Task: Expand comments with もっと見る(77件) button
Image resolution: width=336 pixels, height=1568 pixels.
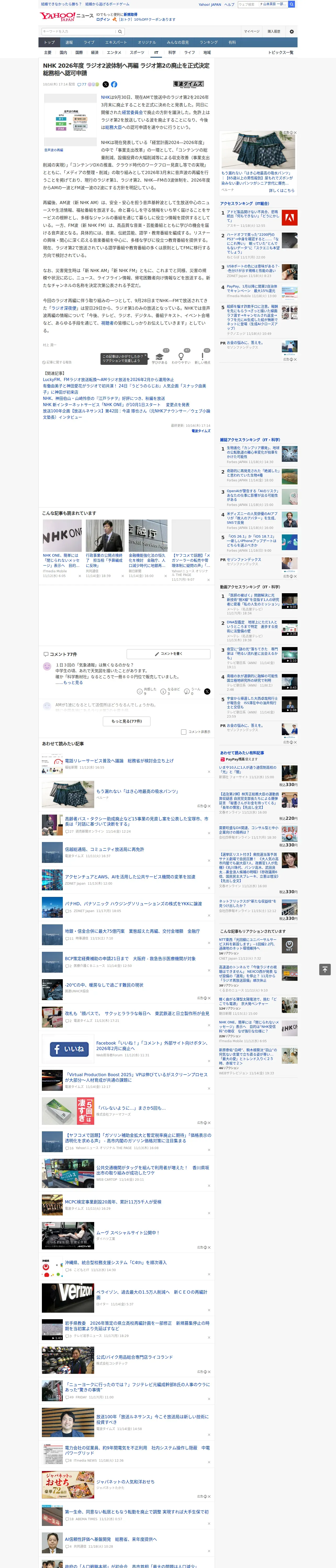Action: tap(127, 721)
